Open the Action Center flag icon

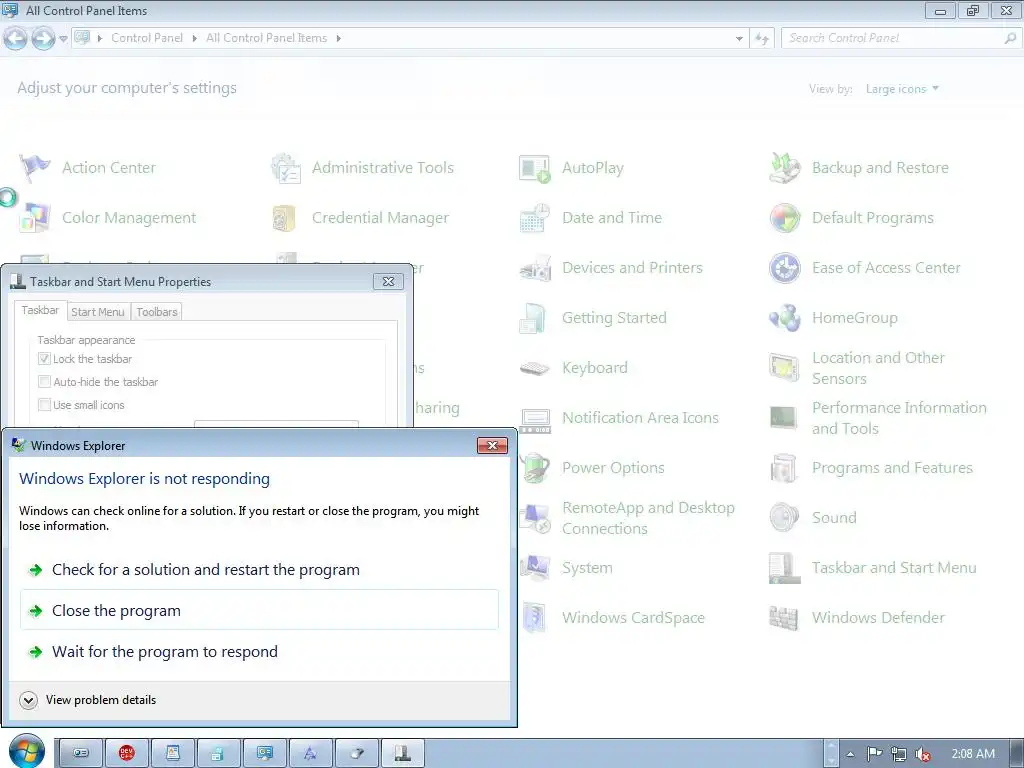pyautogui.click(x=34, y=168)
